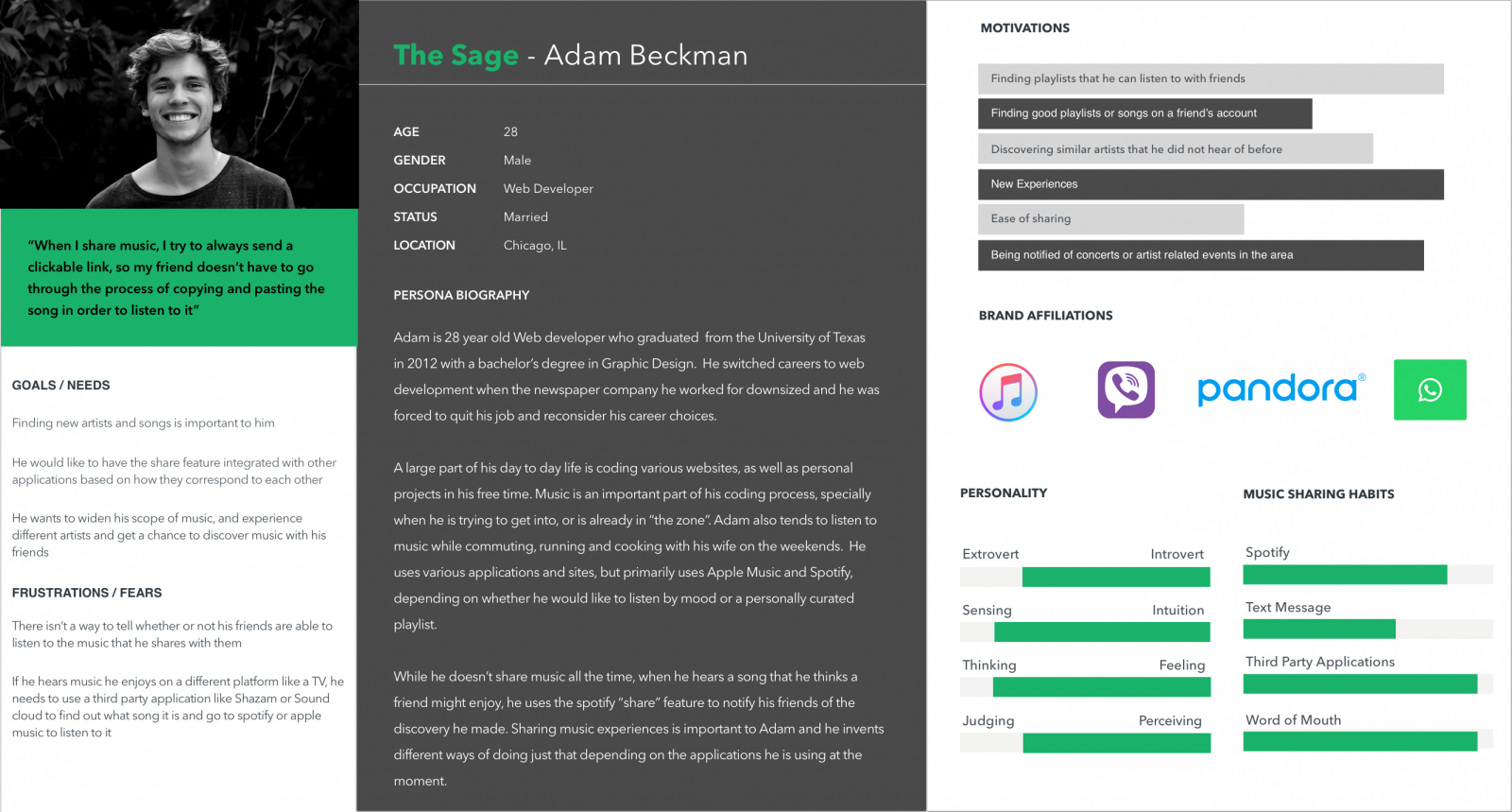
Task: Click the Extrovert–Introvert personality bar
Action: [1085, 577]
